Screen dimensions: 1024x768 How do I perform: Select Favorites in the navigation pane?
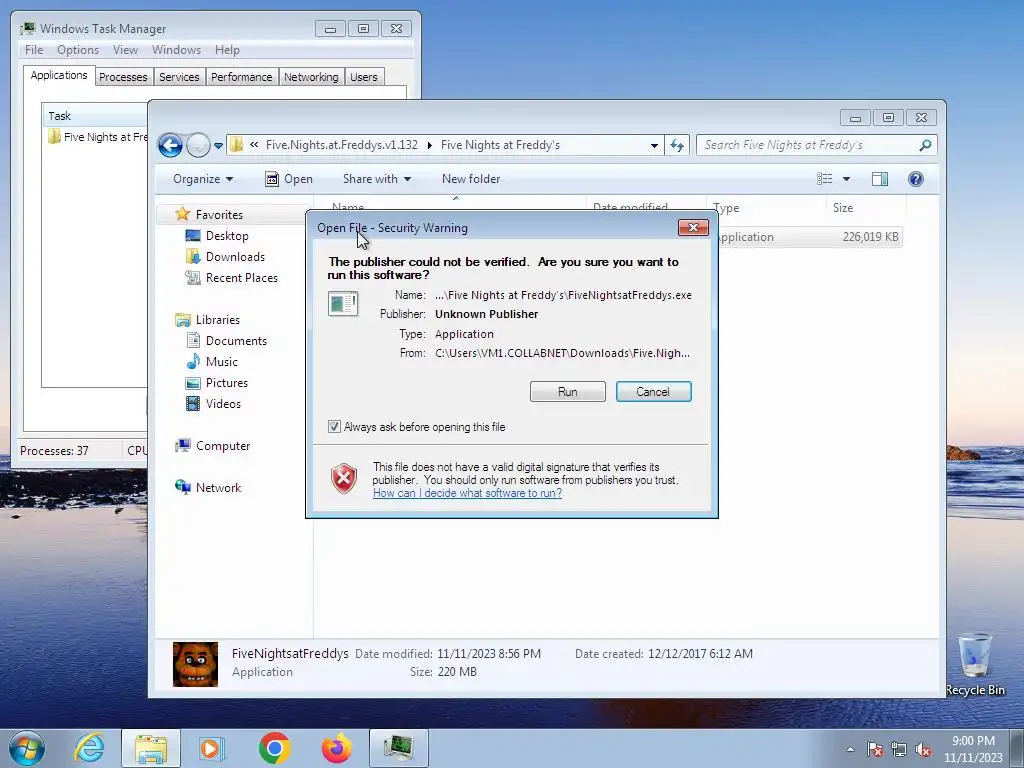point(219,215)
